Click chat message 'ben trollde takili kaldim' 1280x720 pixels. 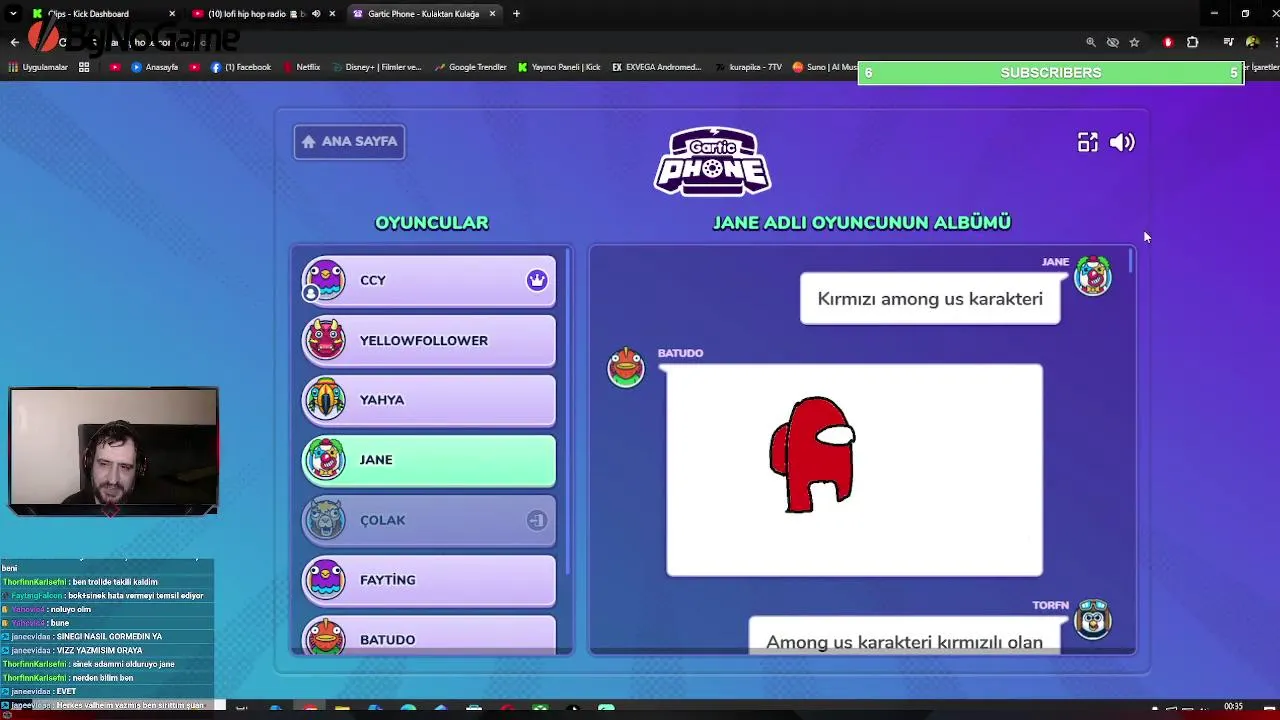click(115, 582)
